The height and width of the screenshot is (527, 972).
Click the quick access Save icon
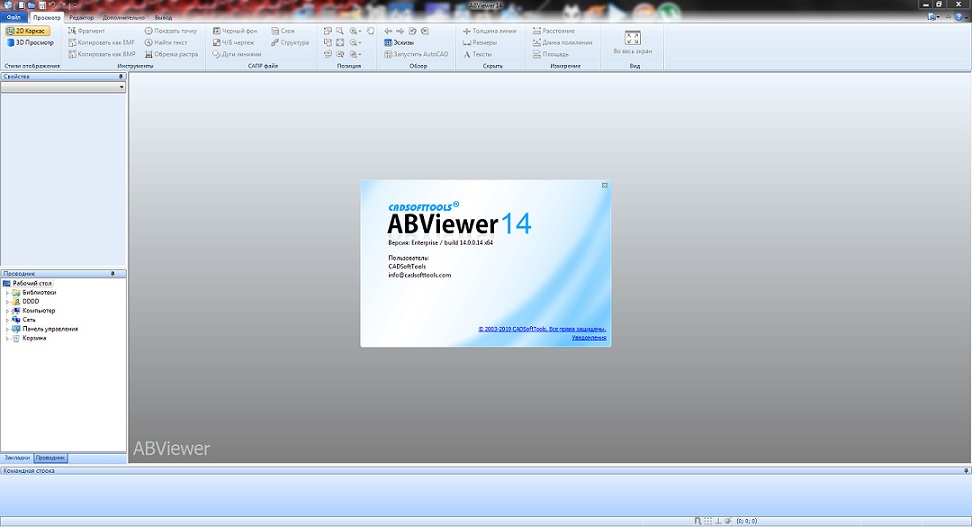pyautogui.click(x=42, y=5)
